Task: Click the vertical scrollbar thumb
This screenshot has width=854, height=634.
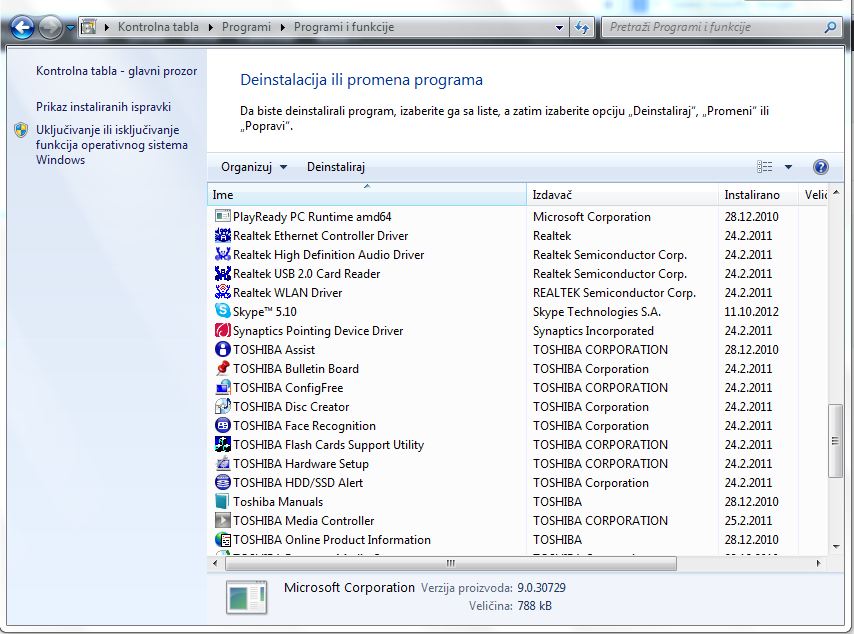Action: pyautogui.click(x=835, y=441)
